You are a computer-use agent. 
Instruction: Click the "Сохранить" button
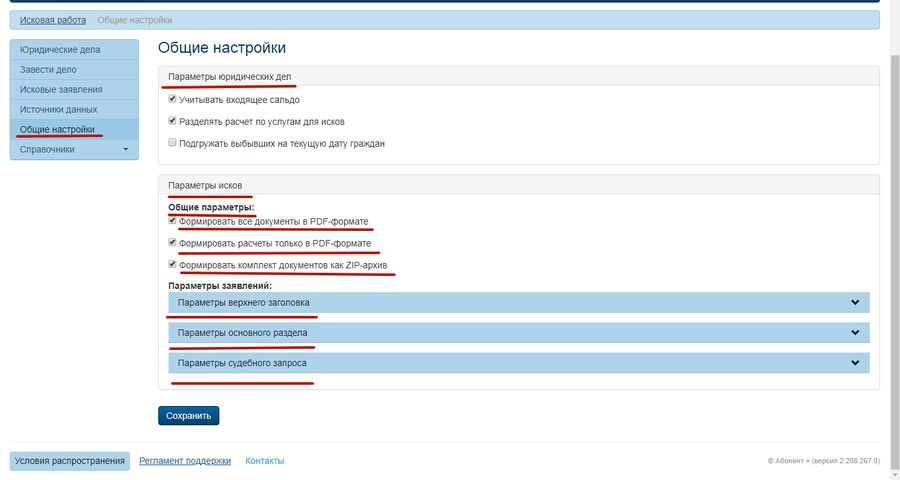(188, 416)
